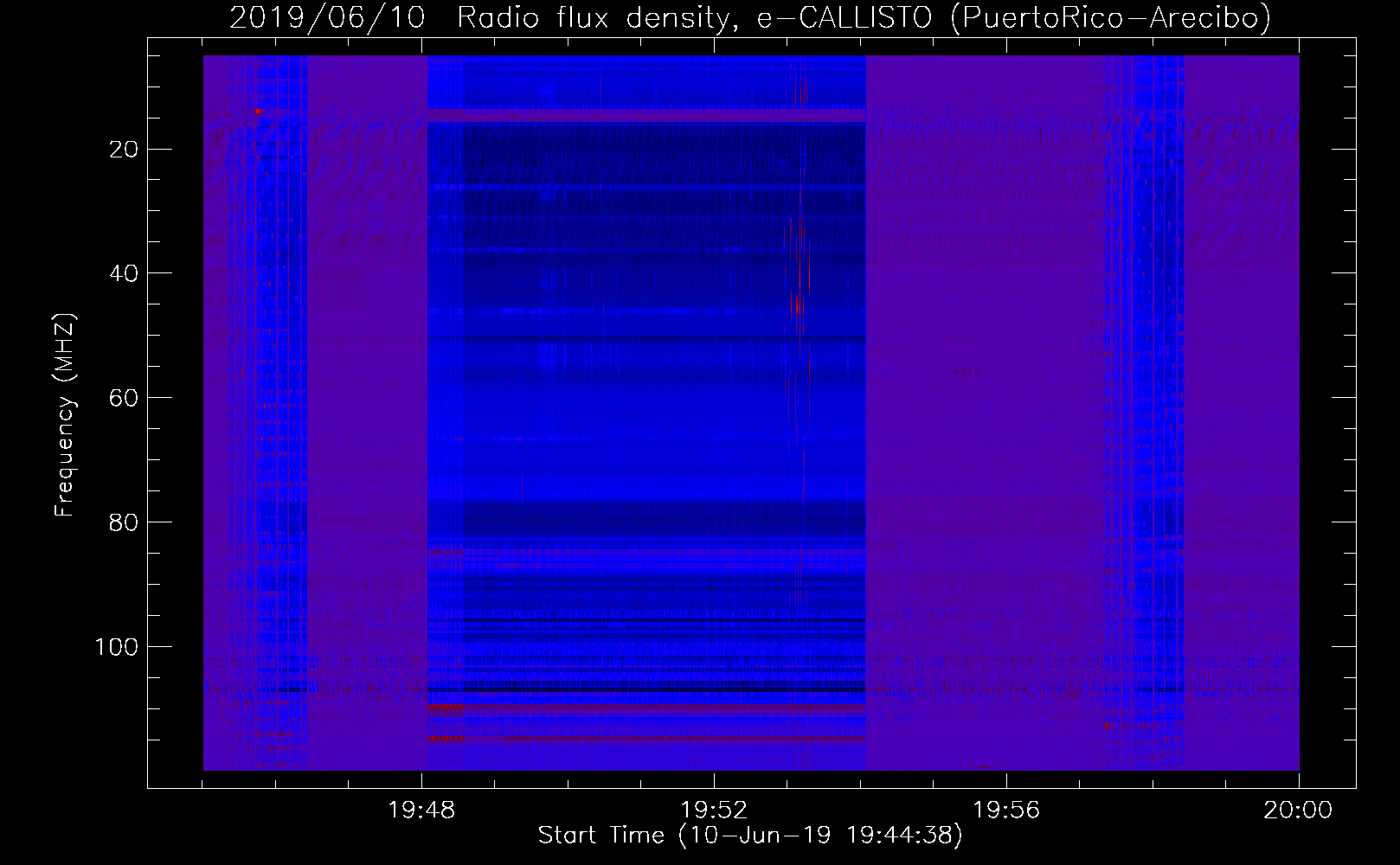Click the 'Start Time (10-Jun-19 19:44:38)' x-axis label
This screenshot has height=865, width=1400.
pyautogui.click(x=750, y=836)
